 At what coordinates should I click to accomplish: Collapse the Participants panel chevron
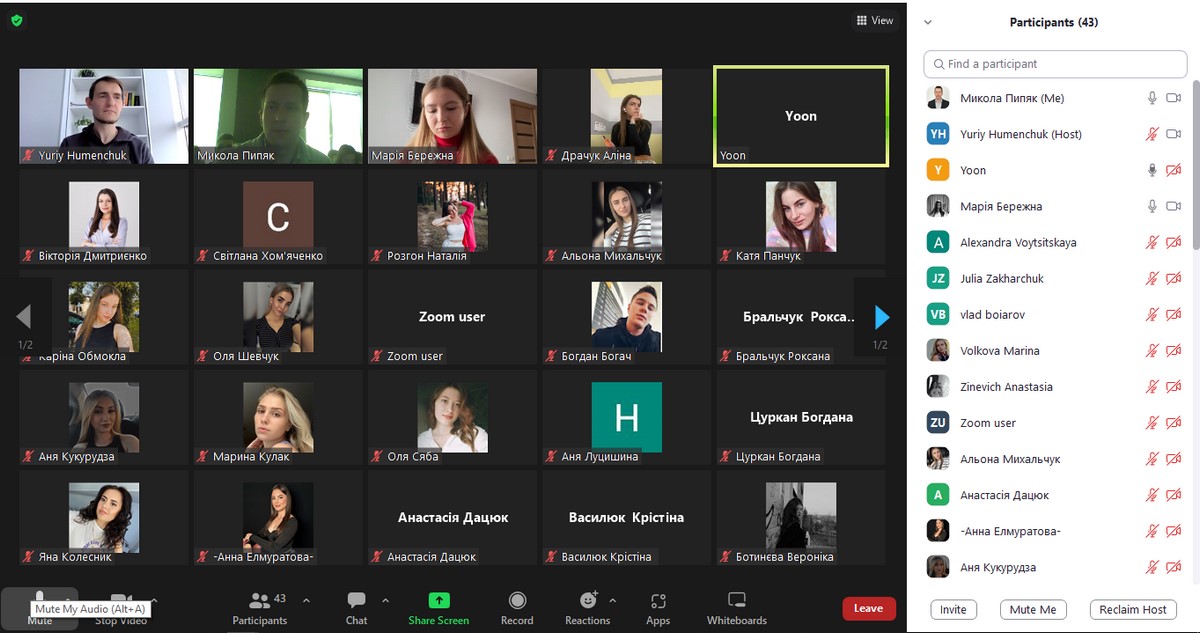928,22
